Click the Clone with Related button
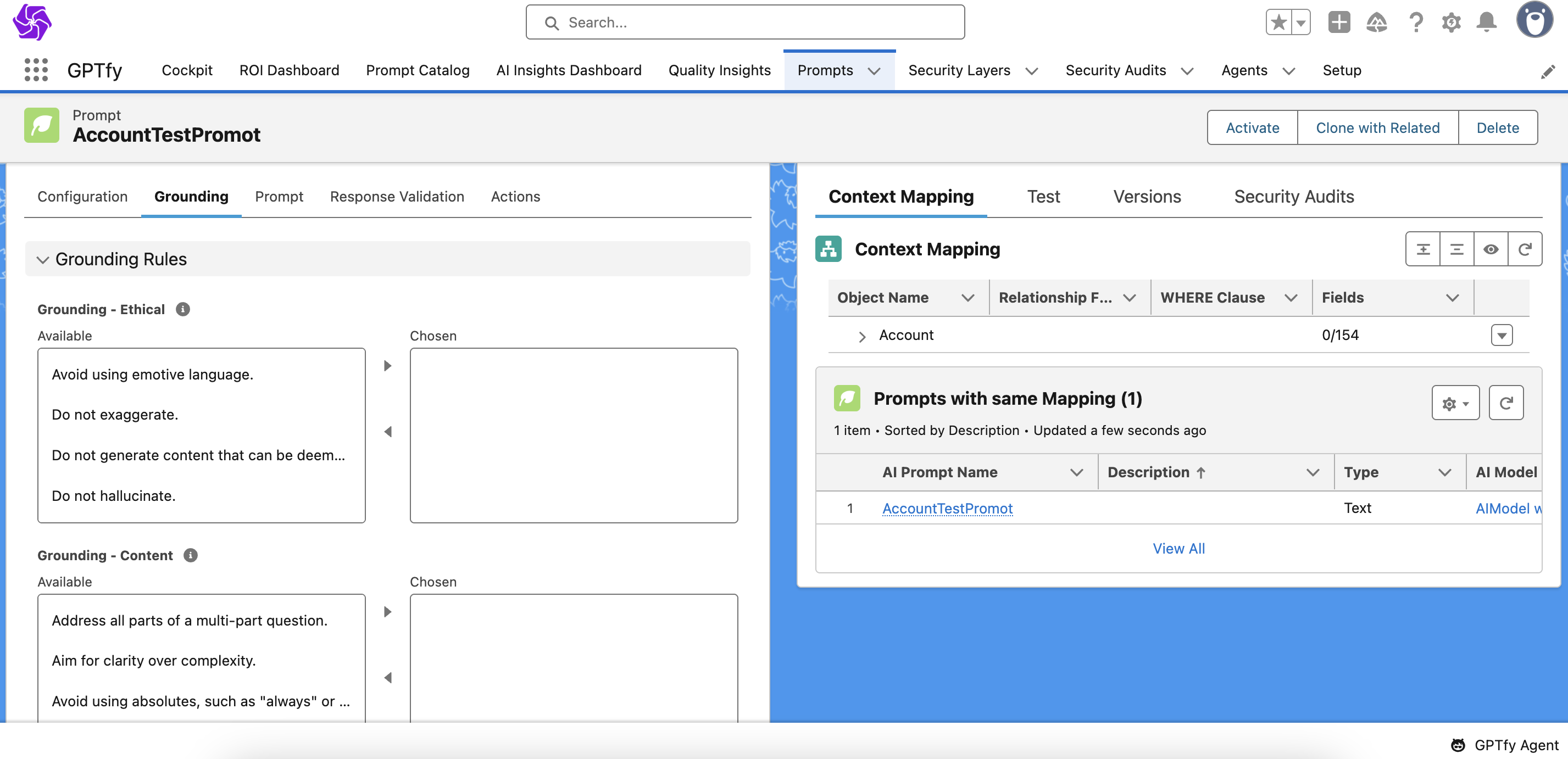Viewport: 1568px width, 759px height. click(x=1377, y=128)
